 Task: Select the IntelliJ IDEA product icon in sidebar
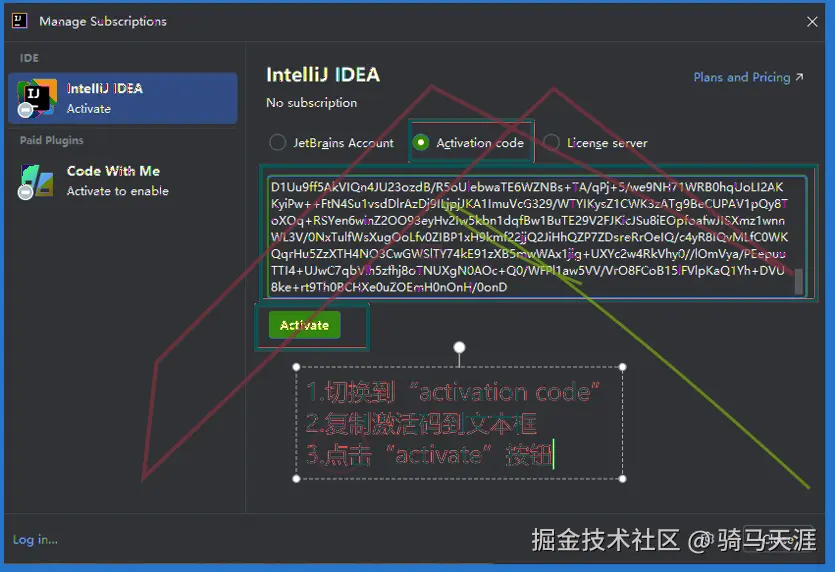[36, 98]
